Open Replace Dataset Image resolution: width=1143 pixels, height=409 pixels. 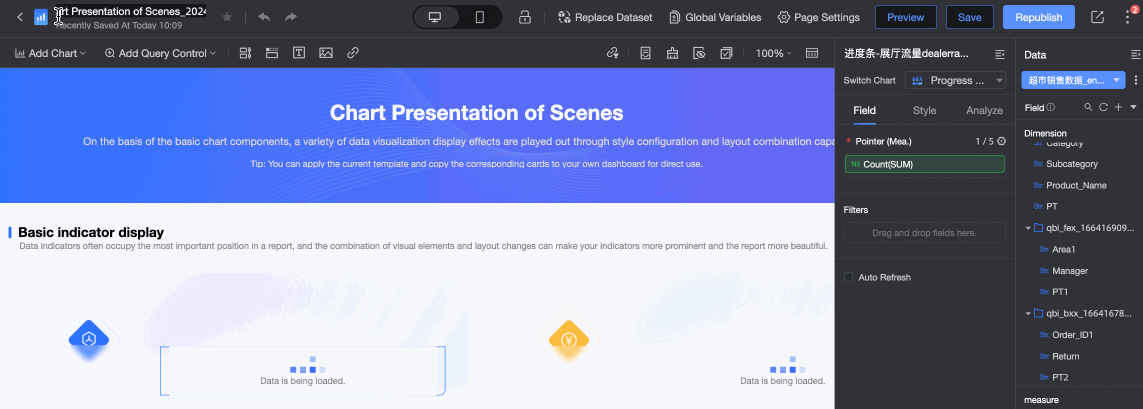click(604, 17)
